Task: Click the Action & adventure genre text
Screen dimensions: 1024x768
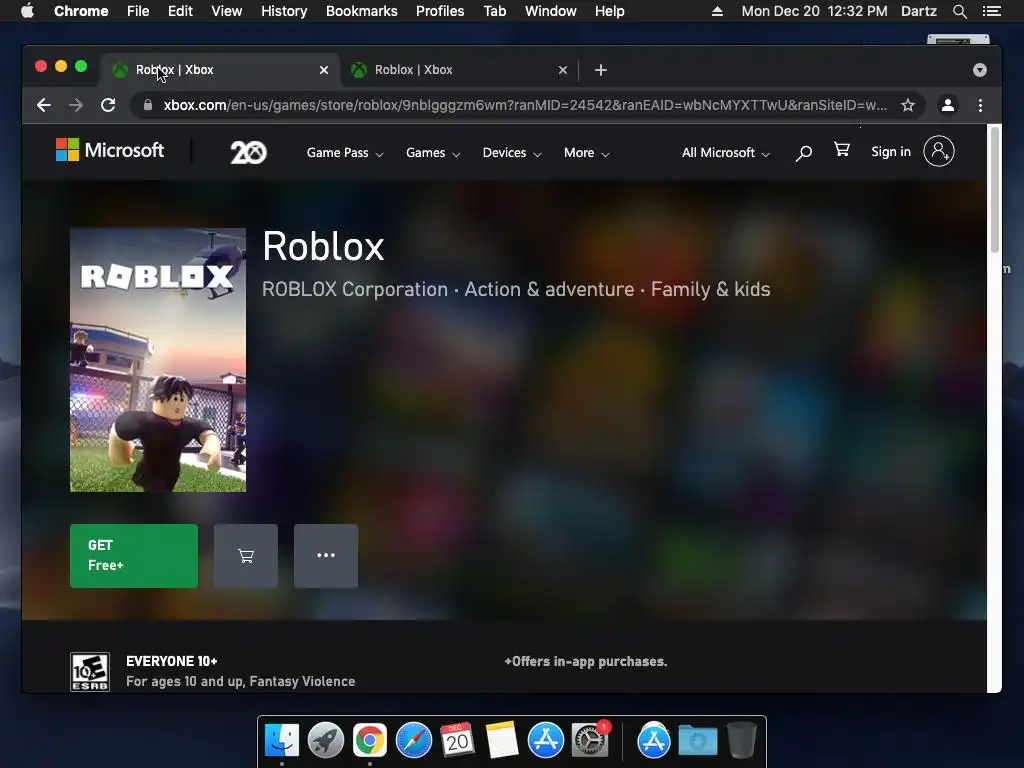Action: coord(549,289)
